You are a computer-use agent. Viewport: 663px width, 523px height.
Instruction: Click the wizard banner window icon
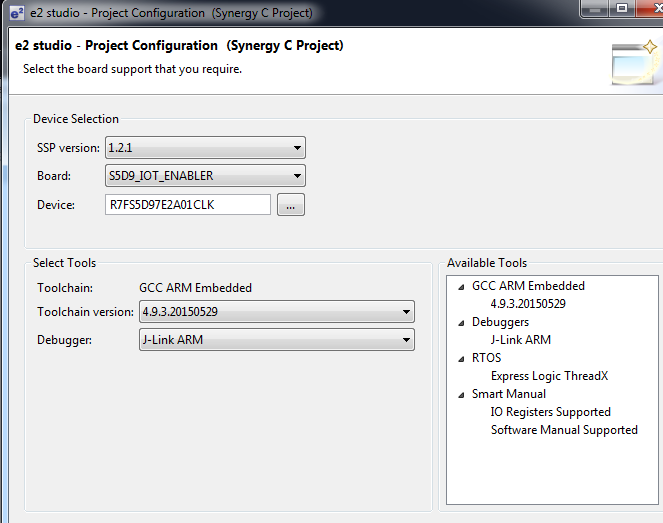click(x=636, y=62)
